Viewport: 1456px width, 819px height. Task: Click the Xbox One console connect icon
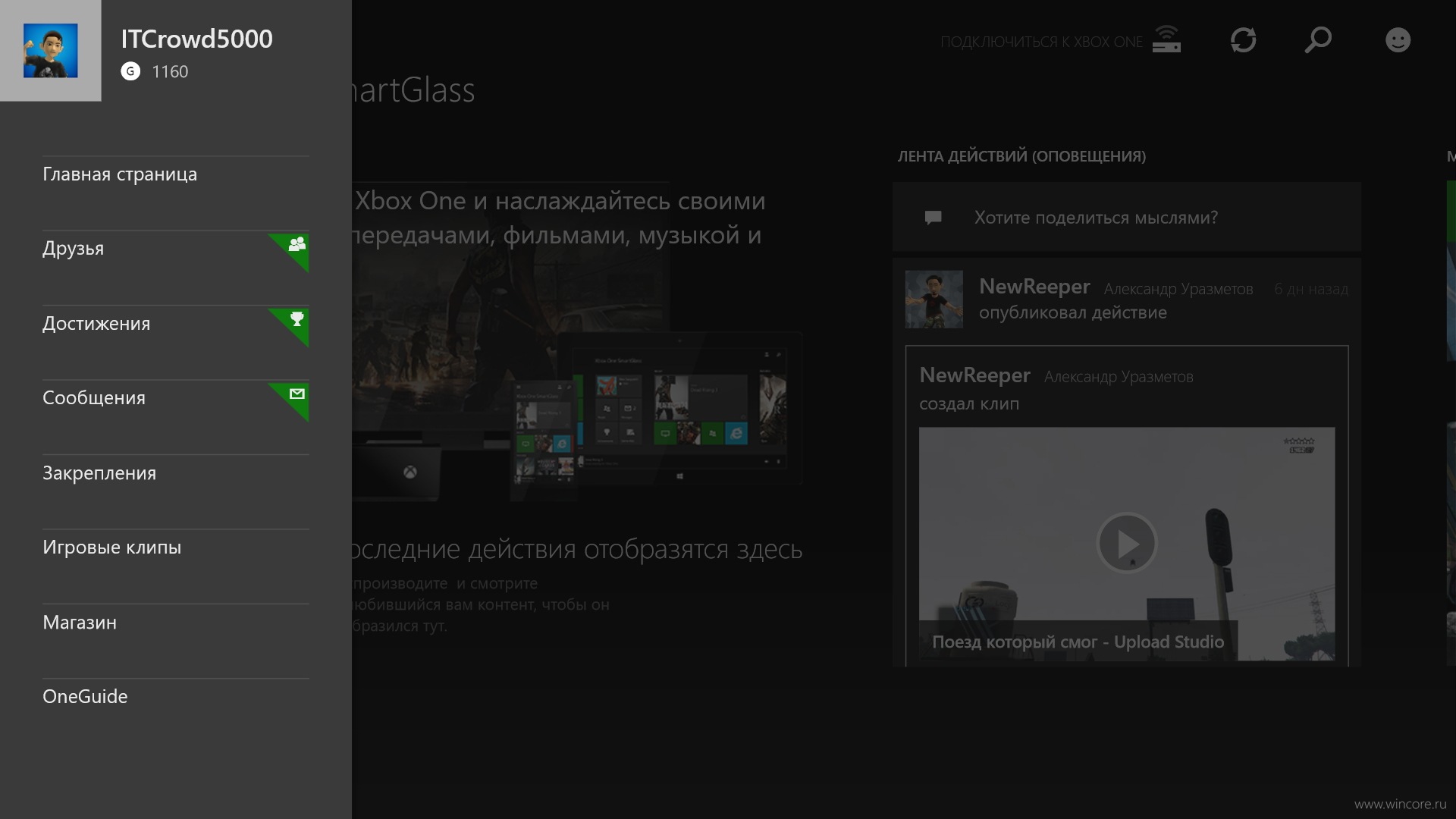(1166, 39)
